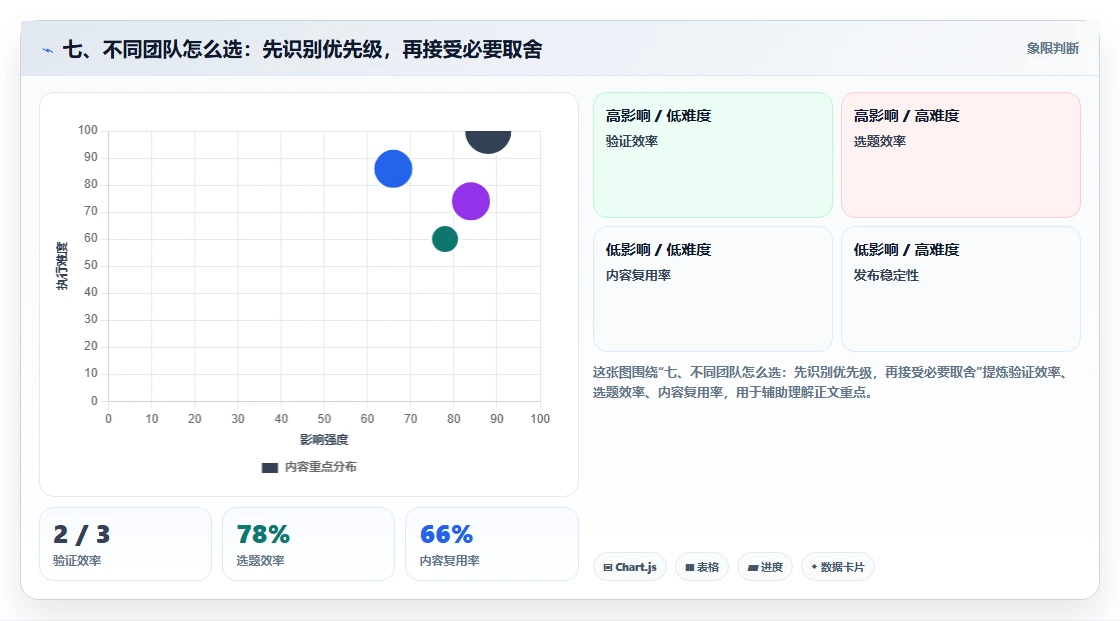Click the 2 / 3 验证效率 stat card
Viewport: 1120px width, 621px height.
(x=125, y=544)
